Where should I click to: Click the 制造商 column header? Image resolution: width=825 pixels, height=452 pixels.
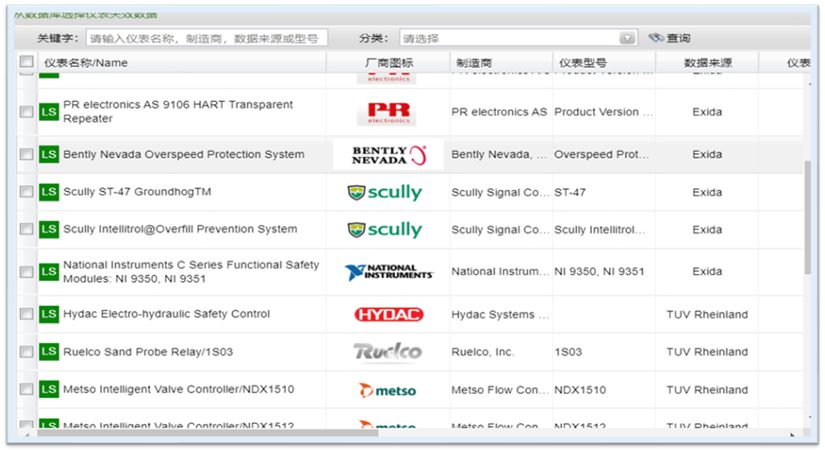[474, 63]
